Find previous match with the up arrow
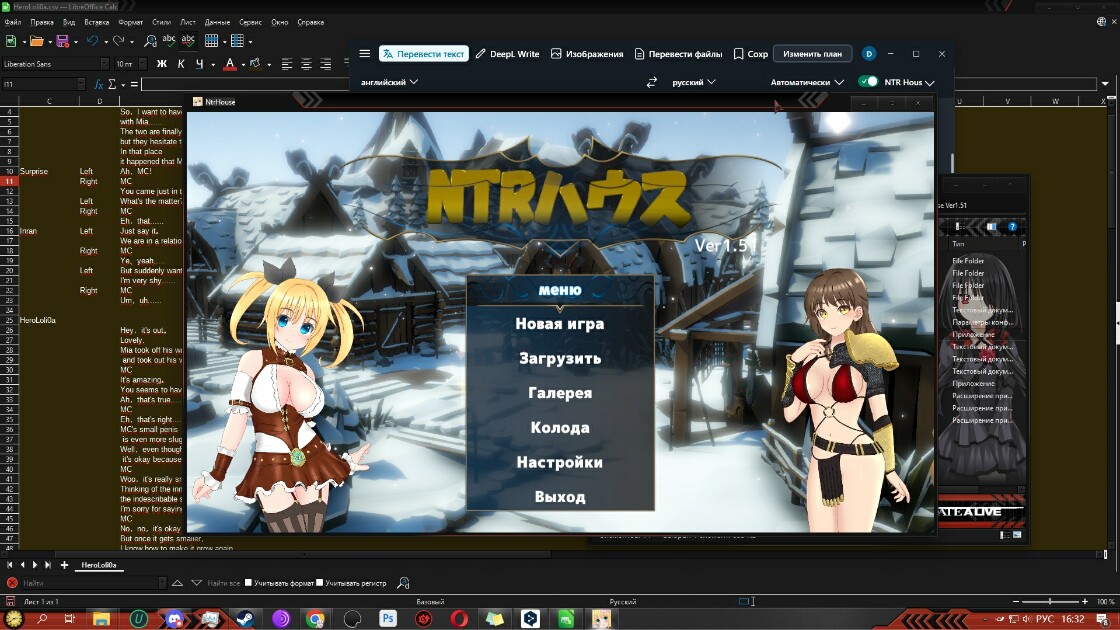The image size is (1120, 630). click(177, 583)
